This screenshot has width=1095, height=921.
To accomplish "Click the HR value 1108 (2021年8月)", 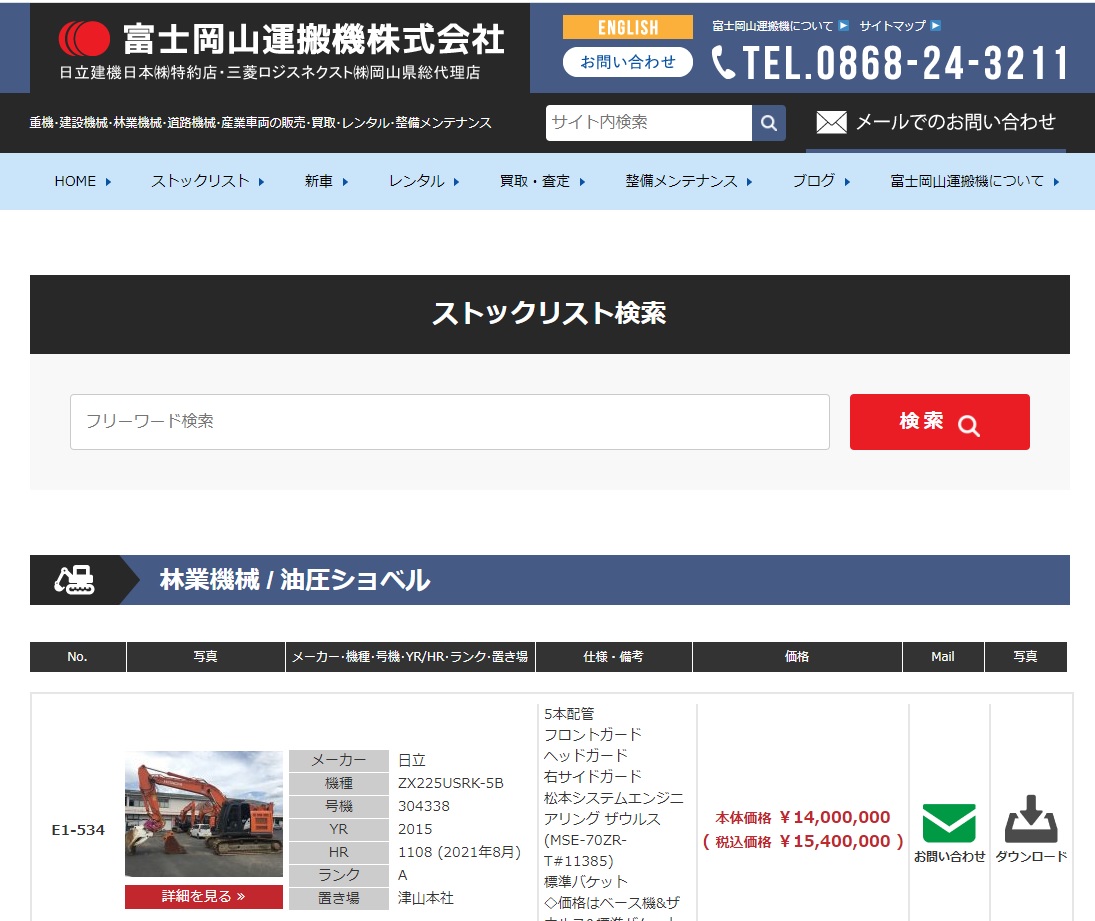I will (x=460, y=853).
